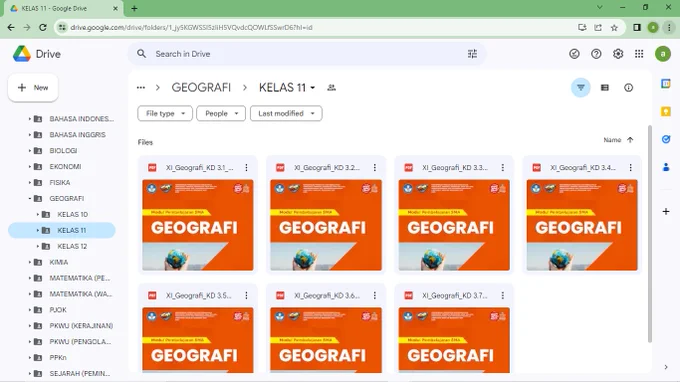This screenshot has height=382, width=680.
Task: Open the People filter dropdown
Action: tap(221, 114)
